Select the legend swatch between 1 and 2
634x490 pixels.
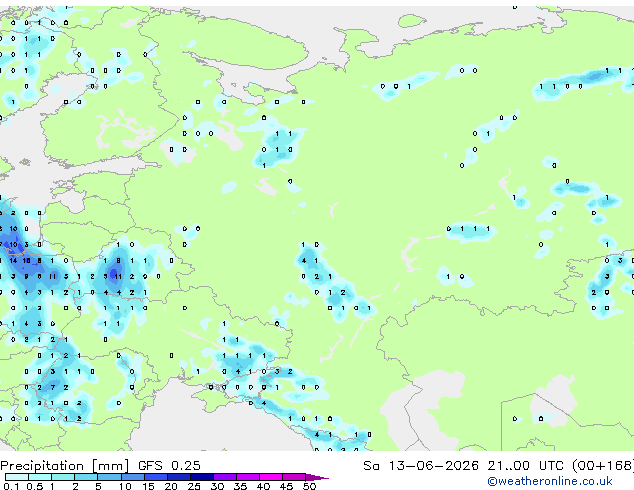coord(63,477)
